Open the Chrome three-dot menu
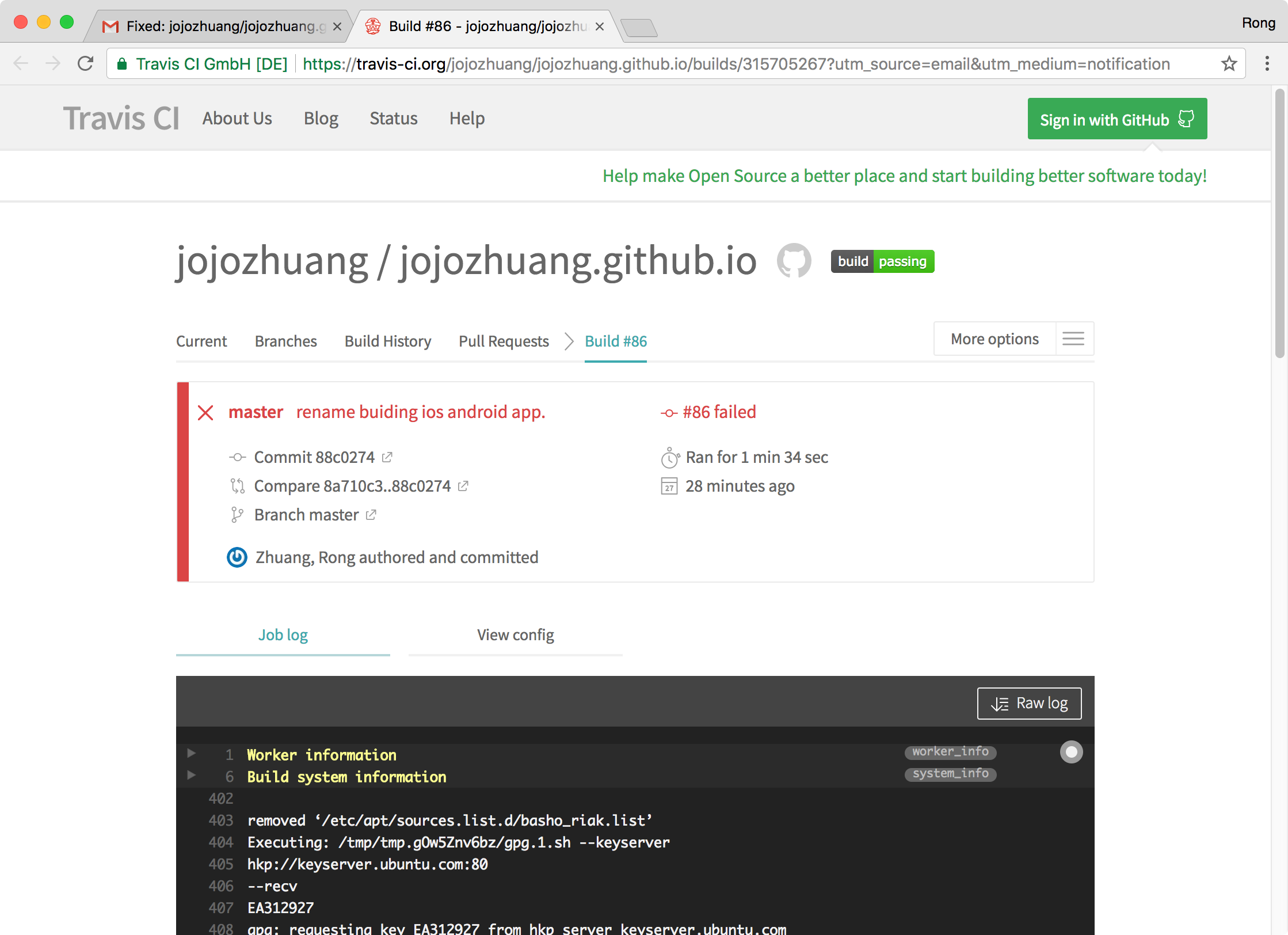Image resolution: width=1288 pixels, height=935 pixels. point(1267,63)
